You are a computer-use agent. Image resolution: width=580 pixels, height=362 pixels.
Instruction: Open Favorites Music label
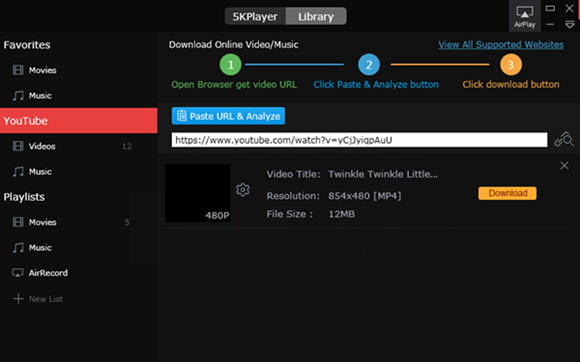click(40, 95)
